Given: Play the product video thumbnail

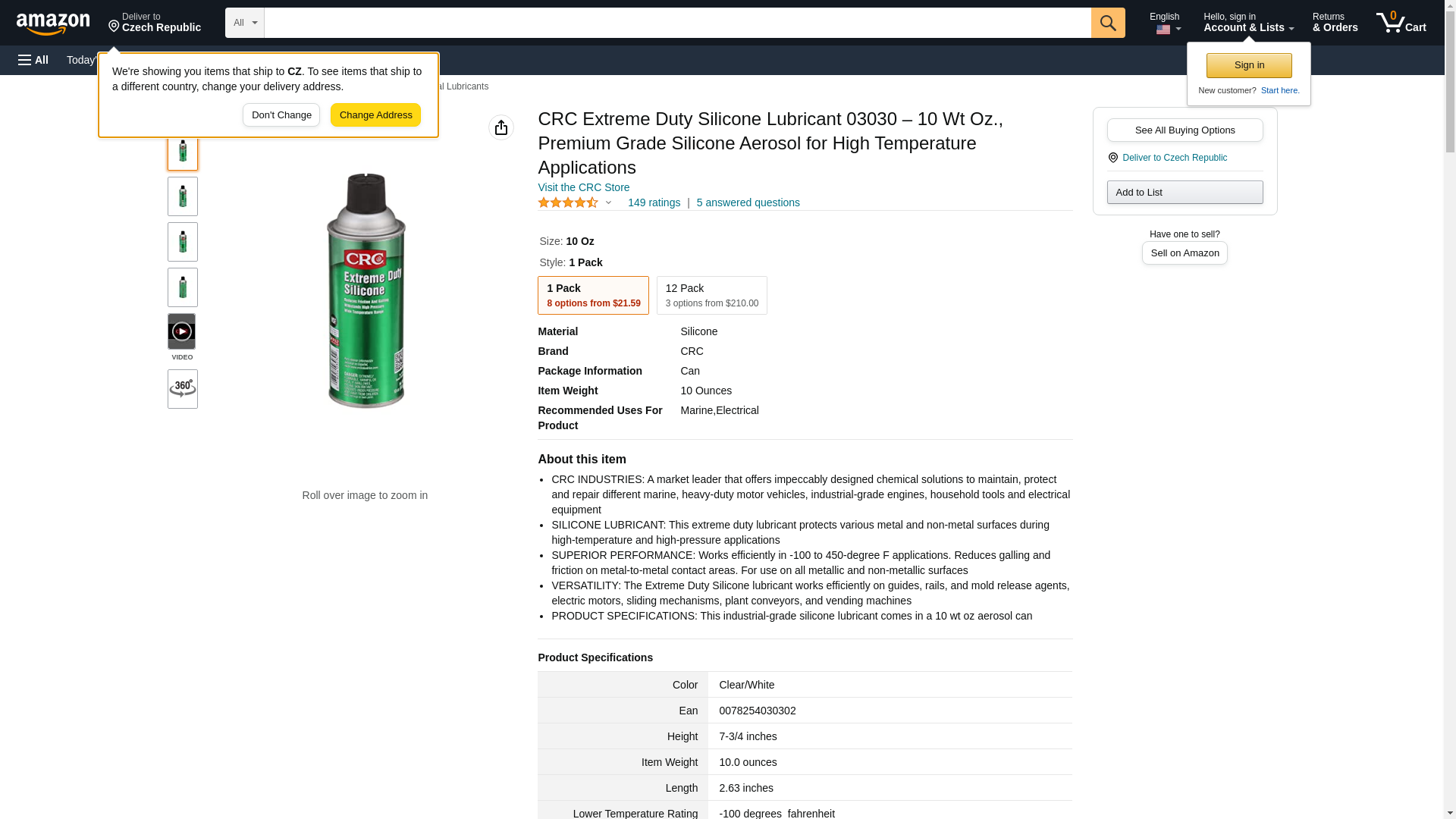Looking at the screenshot, I should pos(182,332).
